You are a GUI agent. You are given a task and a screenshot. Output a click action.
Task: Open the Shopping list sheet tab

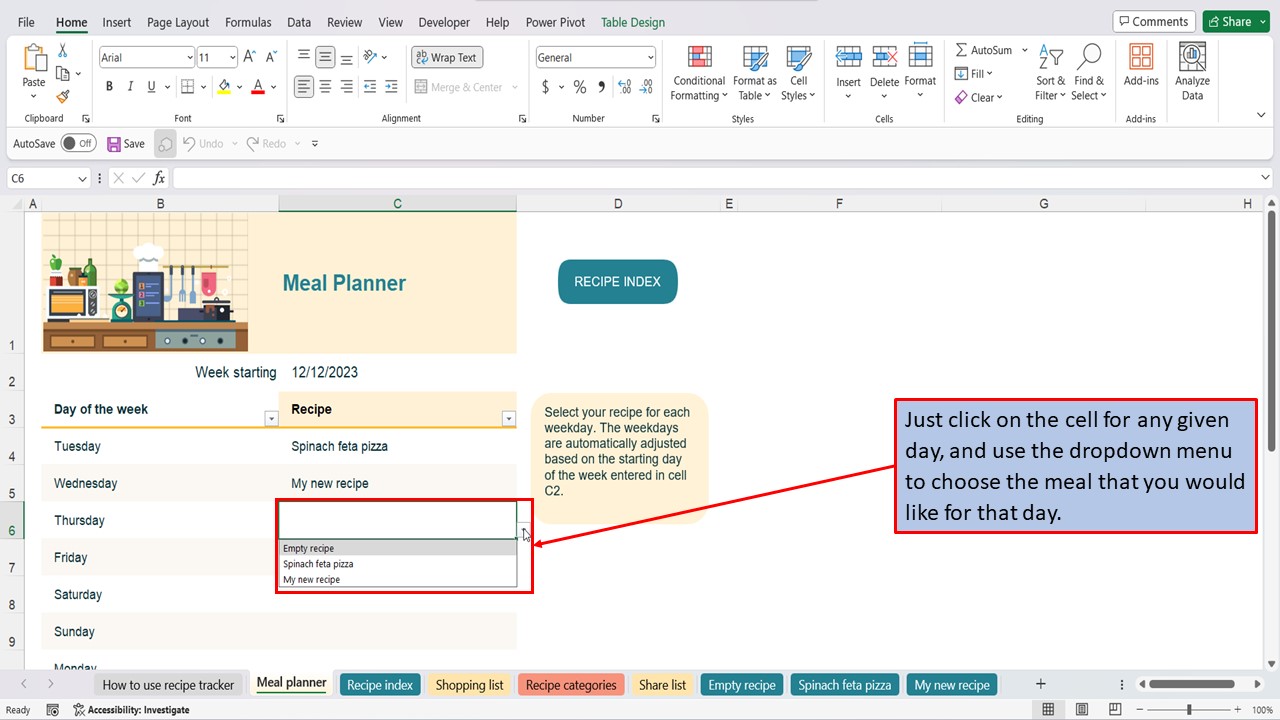tap(468, 684)
